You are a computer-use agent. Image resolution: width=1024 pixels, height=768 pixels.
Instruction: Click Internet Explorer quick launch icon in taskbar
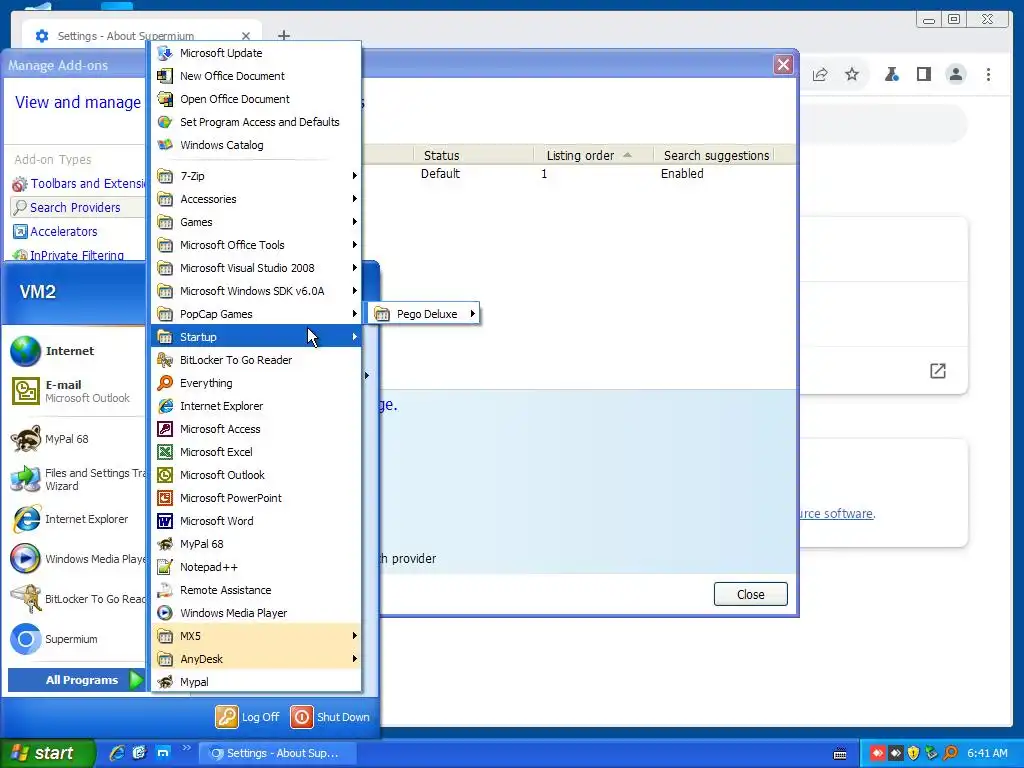(x=117, y=753)
